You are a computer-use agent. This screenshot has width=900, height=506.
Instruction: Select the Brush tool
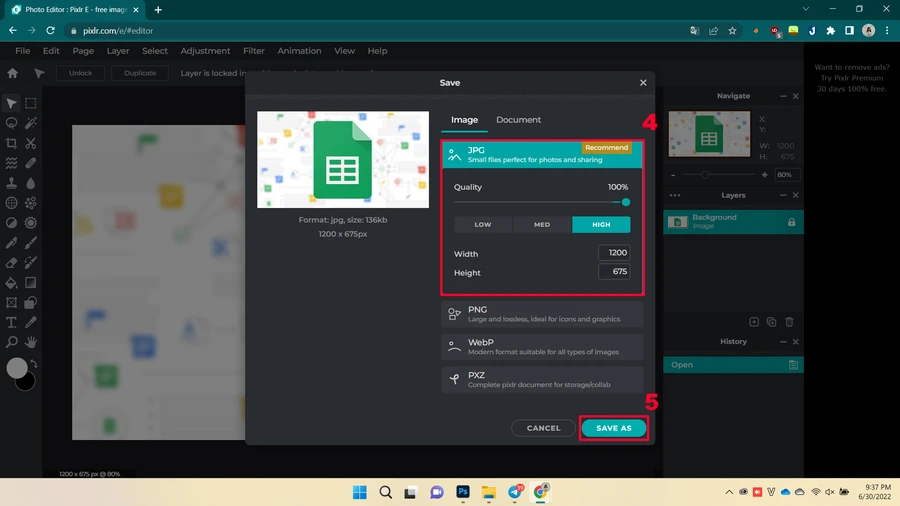coord(30,243)
